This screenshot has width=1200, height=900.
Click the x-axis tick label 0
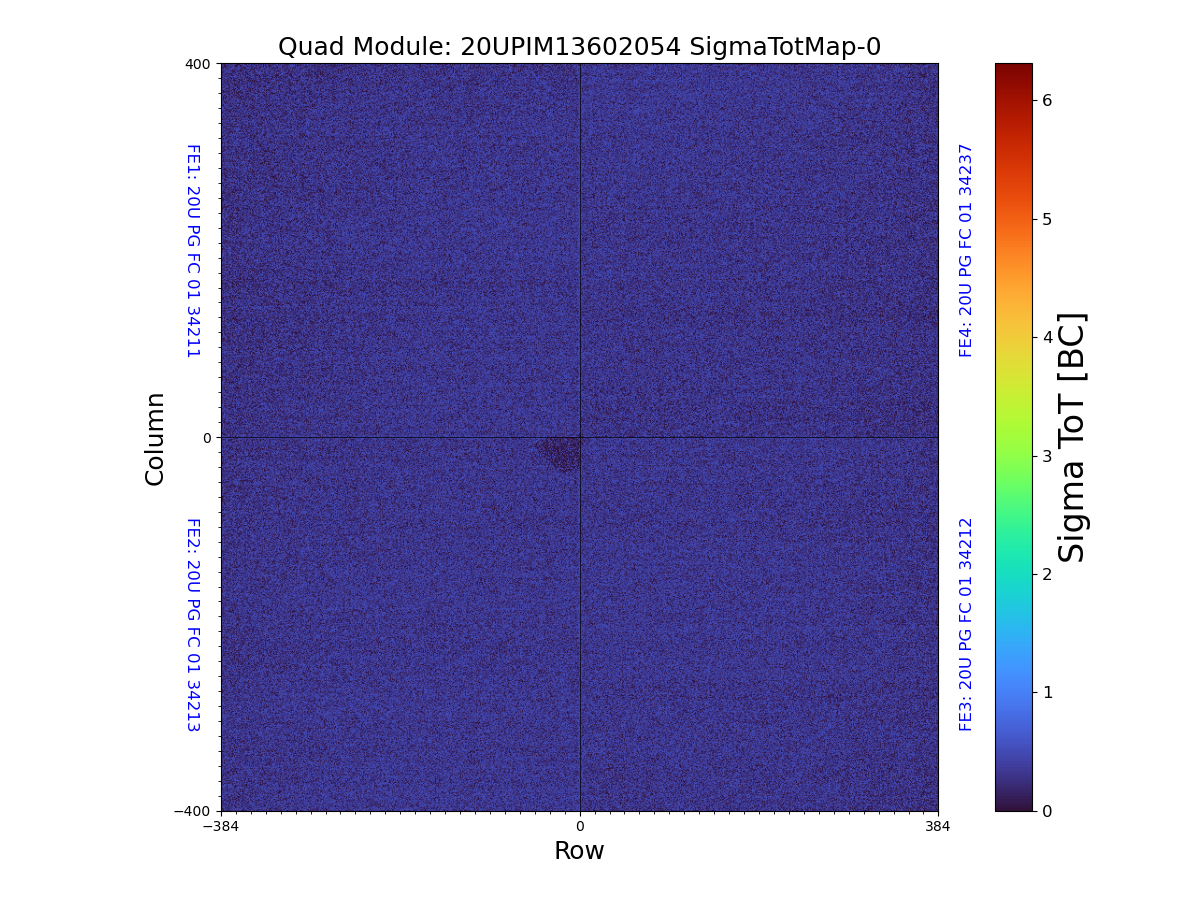(579, 827)
